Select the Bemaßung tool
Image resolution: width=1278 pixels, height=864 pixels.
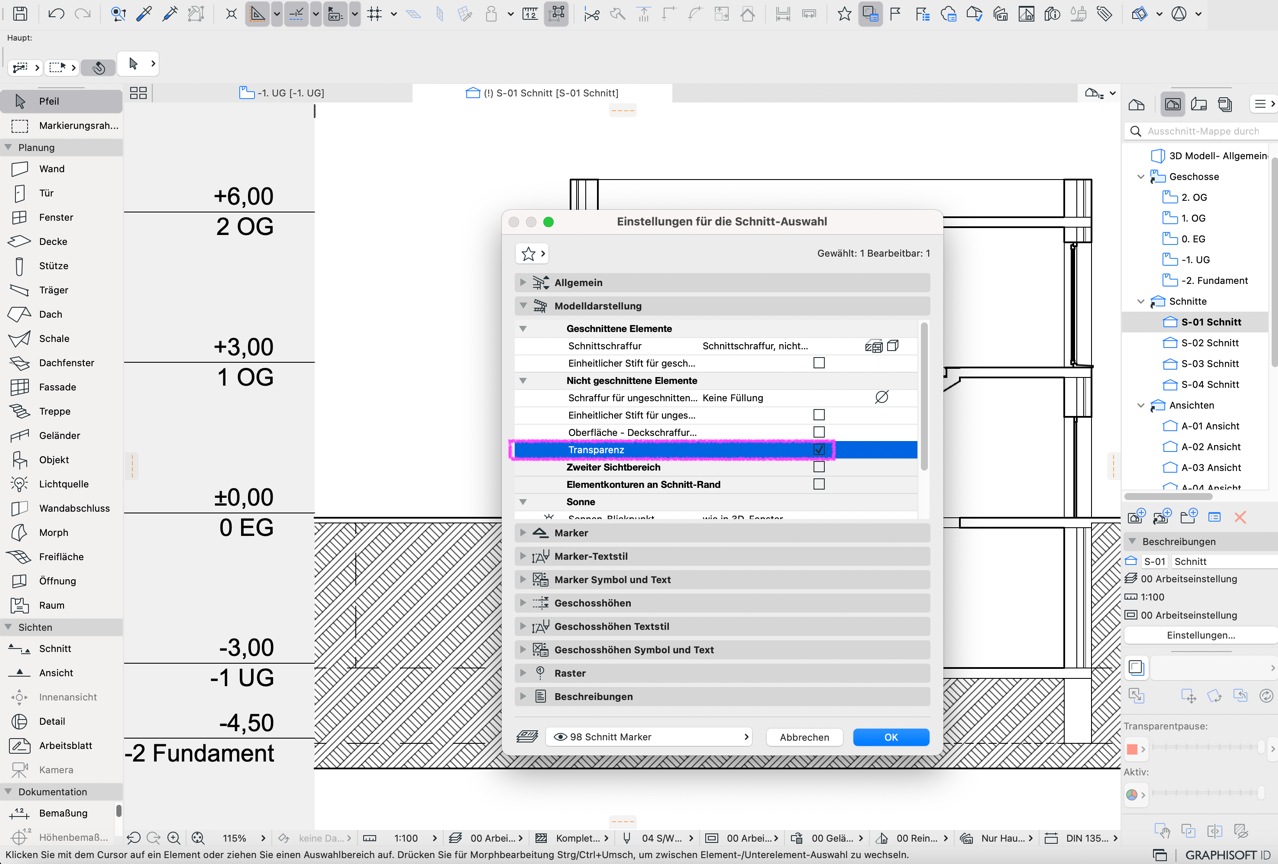(x=60, y=813)
